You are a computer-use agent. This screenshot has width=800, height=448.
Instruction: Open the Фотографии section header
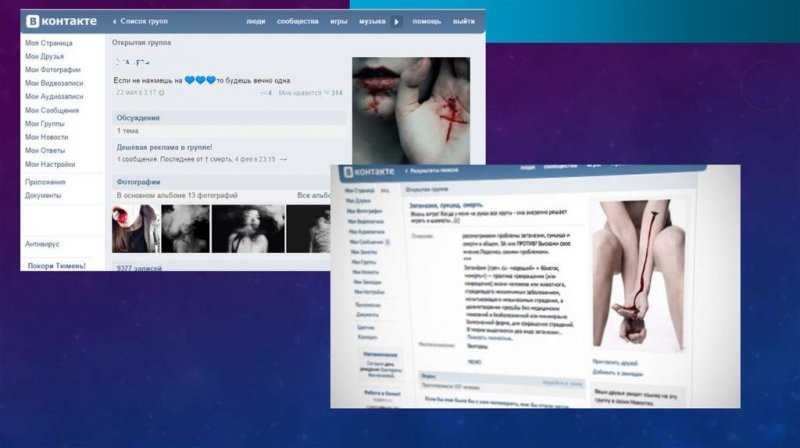tap(138, 182)
